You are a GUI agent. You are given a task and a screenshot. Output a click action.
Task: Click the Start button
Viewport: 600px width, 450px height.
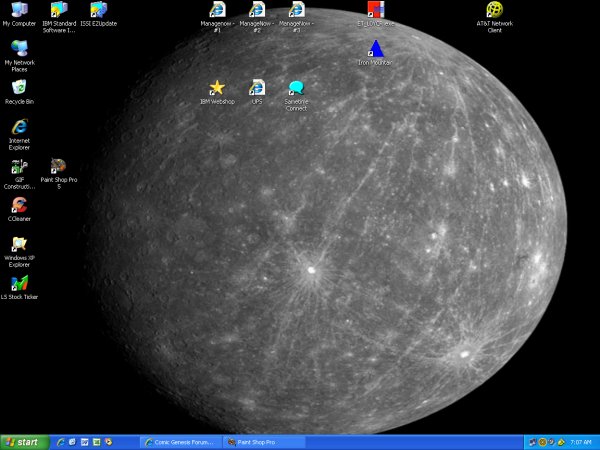(x=25, y=442)
